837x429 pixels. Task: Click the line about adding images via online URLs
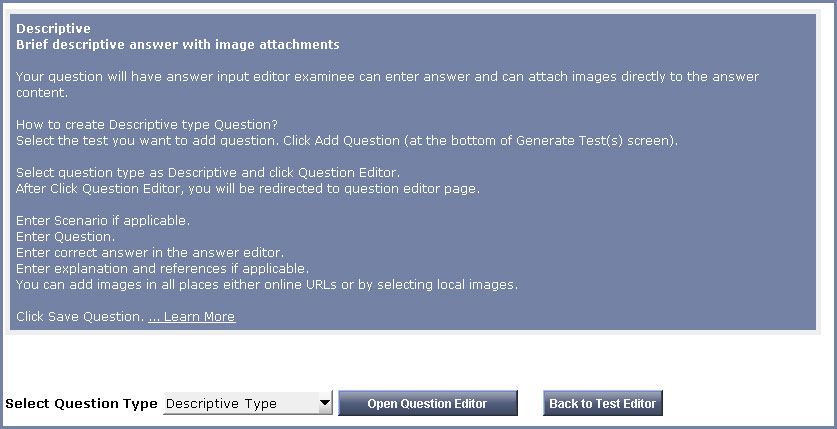click(267, 284)
